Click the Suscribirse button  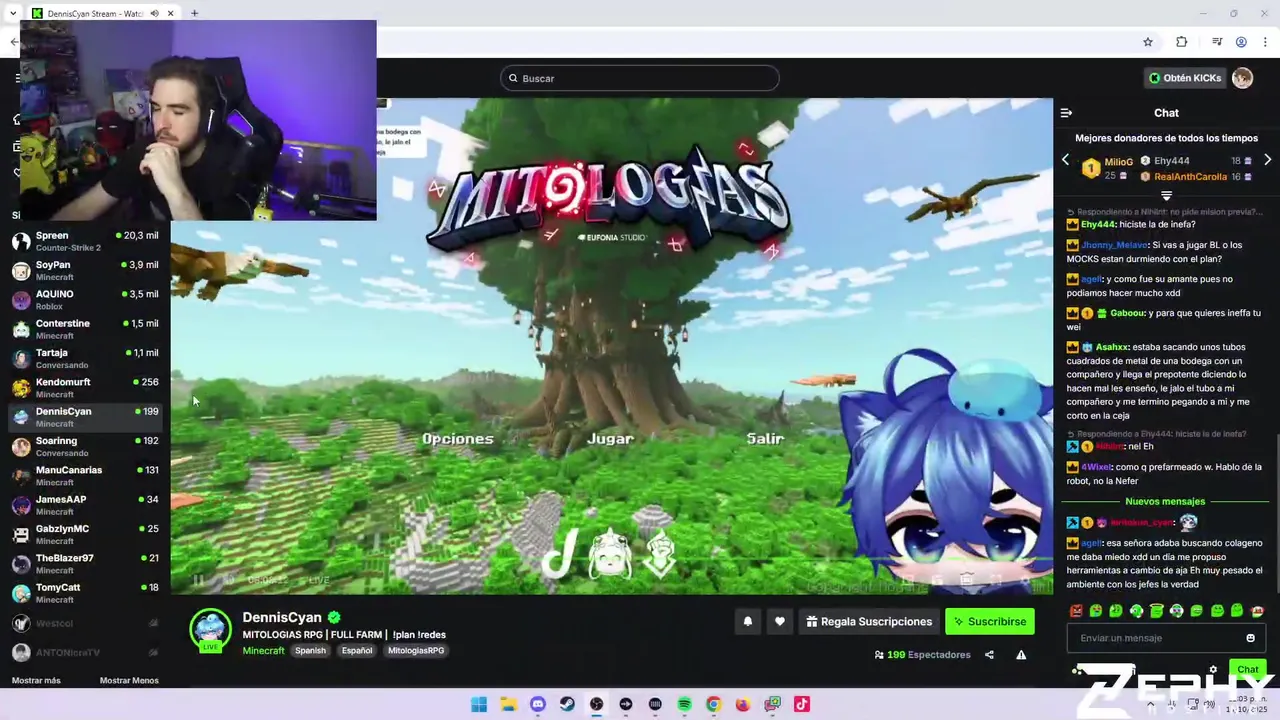click(x=990, y=621)
